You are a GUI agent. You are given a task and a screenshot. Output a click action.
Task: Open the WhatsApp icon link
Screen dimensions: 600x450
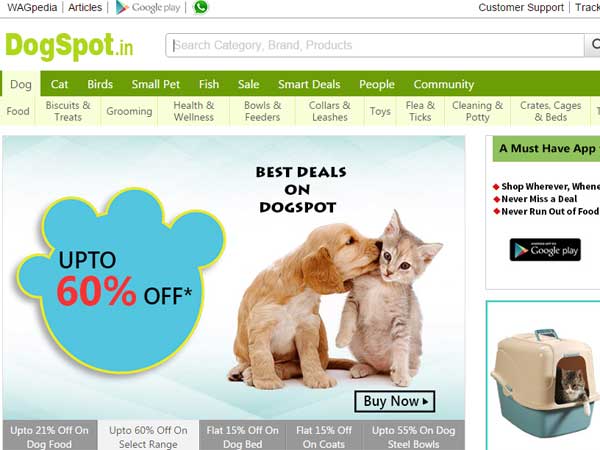pos(201,7)
